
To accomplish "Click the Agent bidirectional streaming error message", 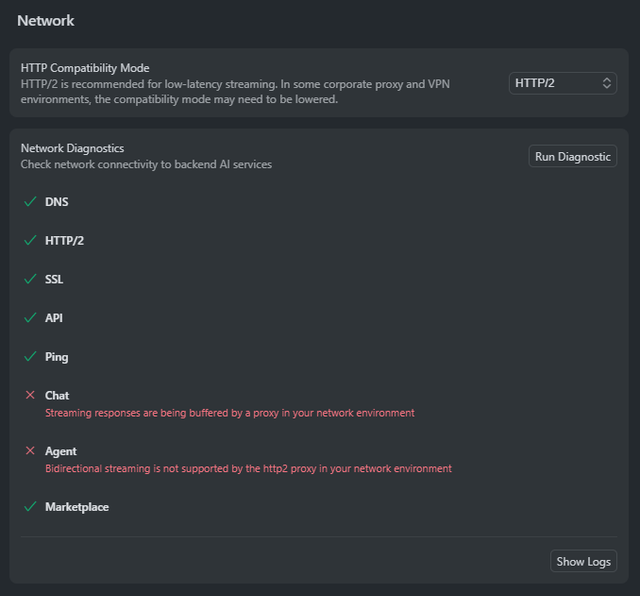I will (248, 468).
